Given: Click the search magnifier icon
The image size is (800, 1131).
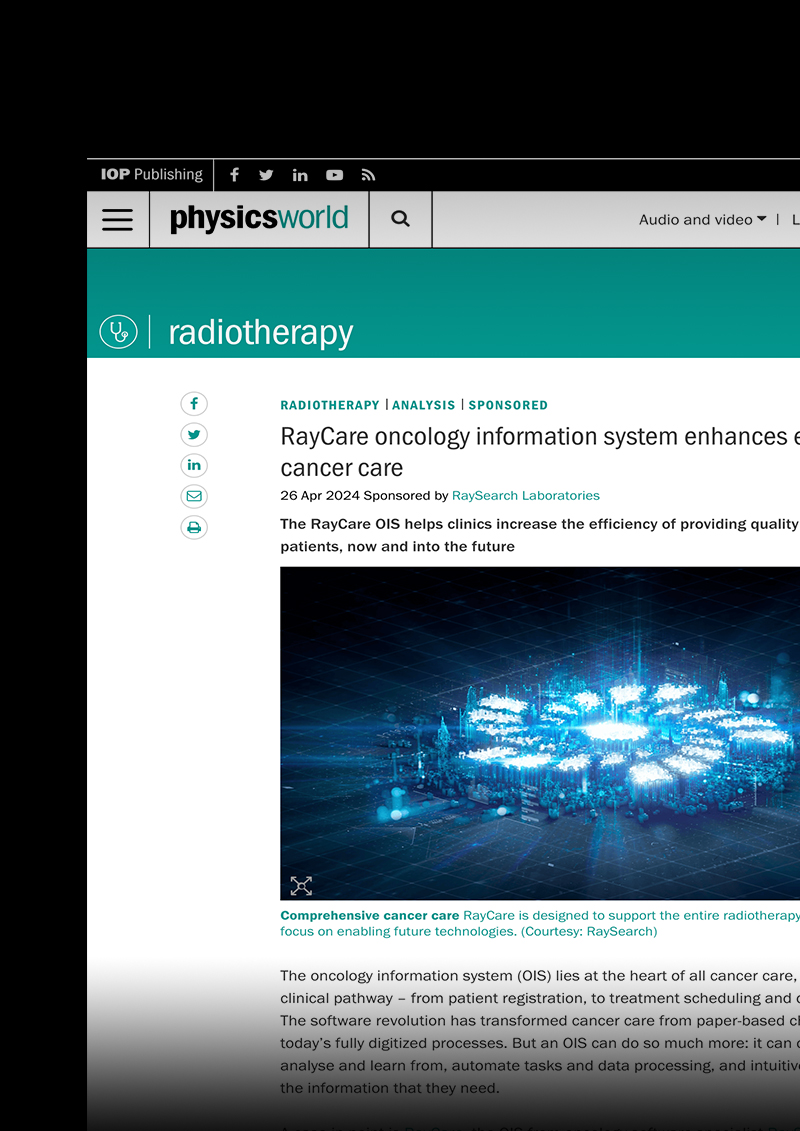Looking at the screenshot, I should [x=400, y=219].
